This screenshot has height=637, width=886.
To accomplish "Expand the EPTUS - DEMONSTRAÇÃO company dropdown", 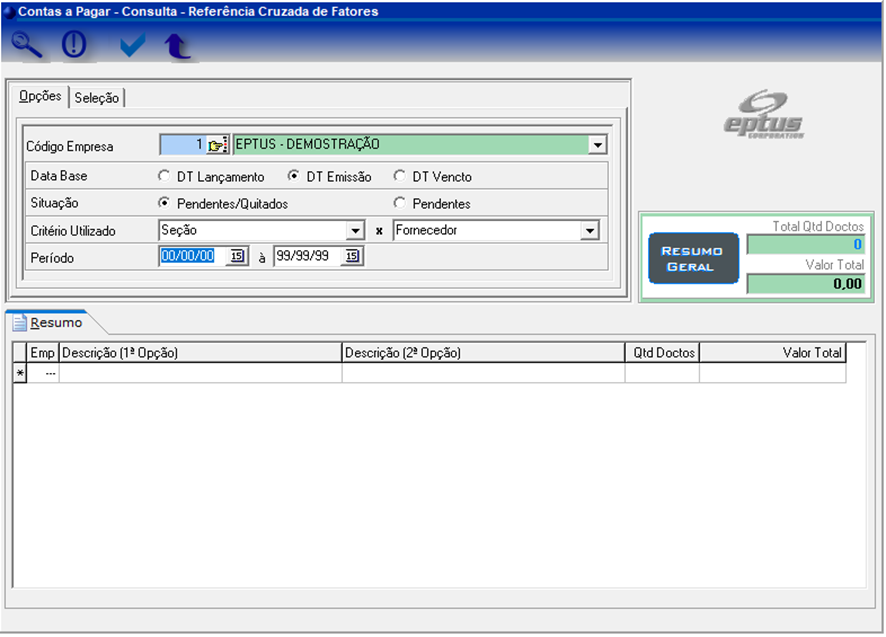I will coord(597,145).
